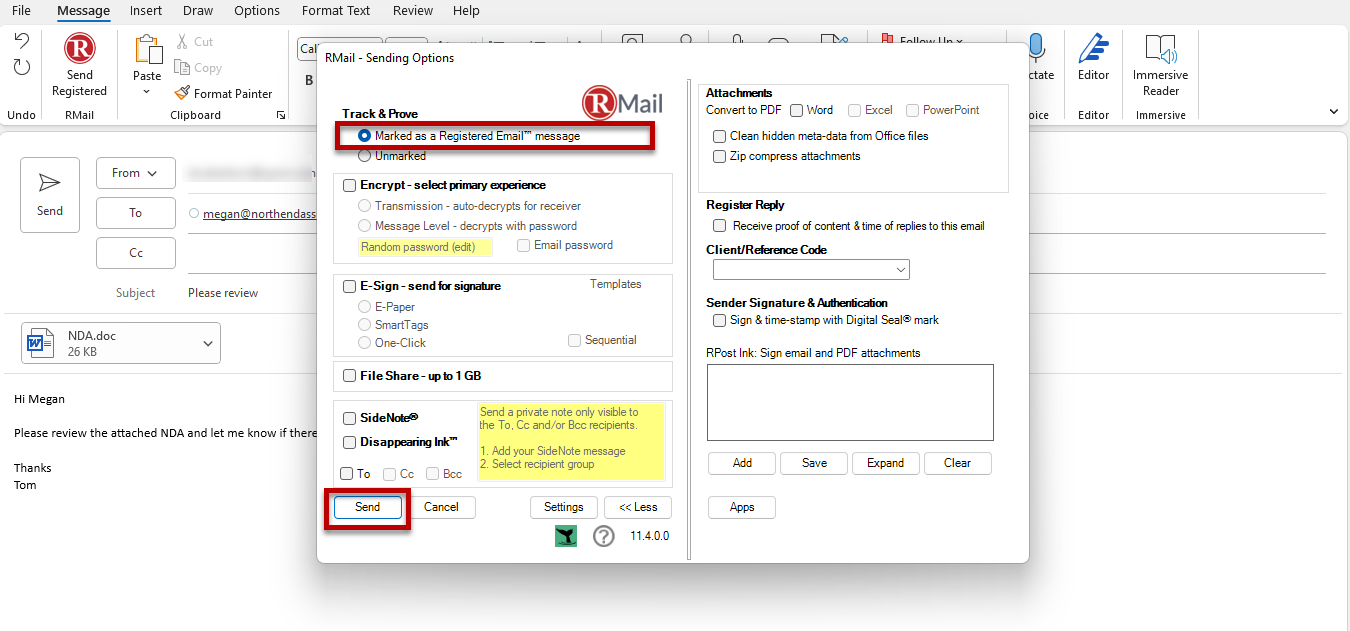1350x631 pixels.
Task: Check Convert to PDF Word option
Action: click(797, 110)
